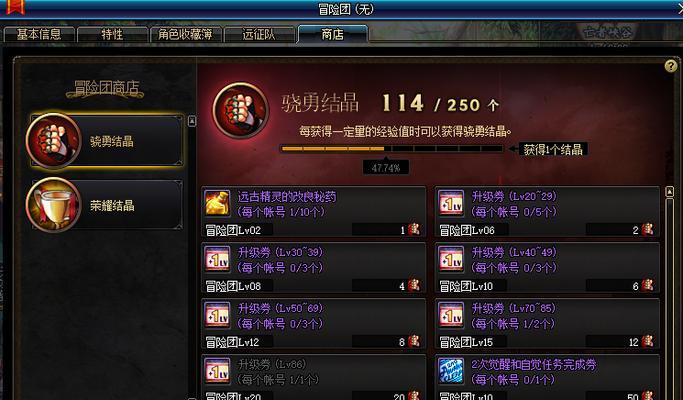This screenshot has width=683, height=400.
Task: Click the yellow help question mark icon
Action: pyautogui.click(x=671, y=66)
